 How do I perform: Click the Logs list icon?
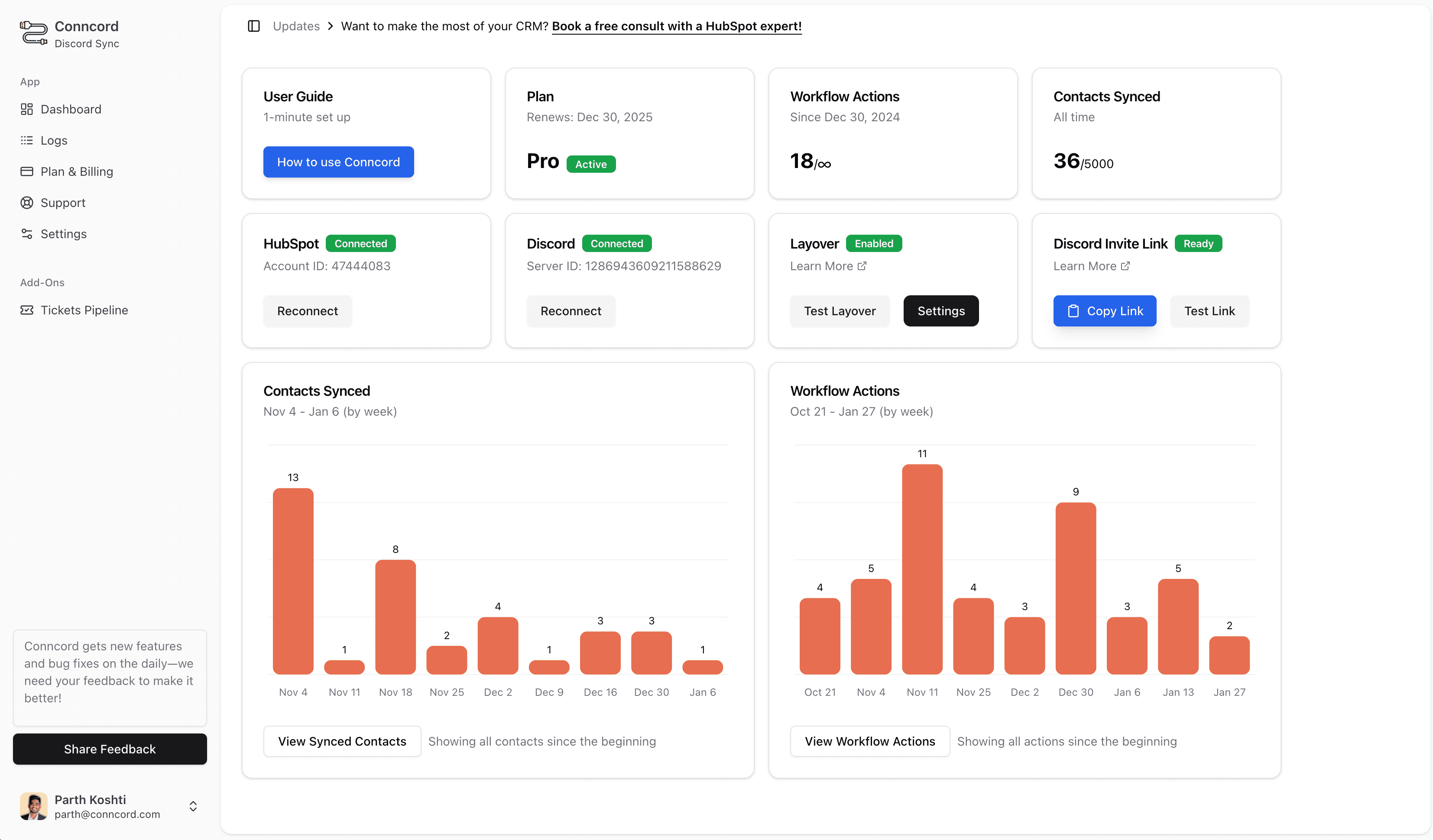(27, 140)
